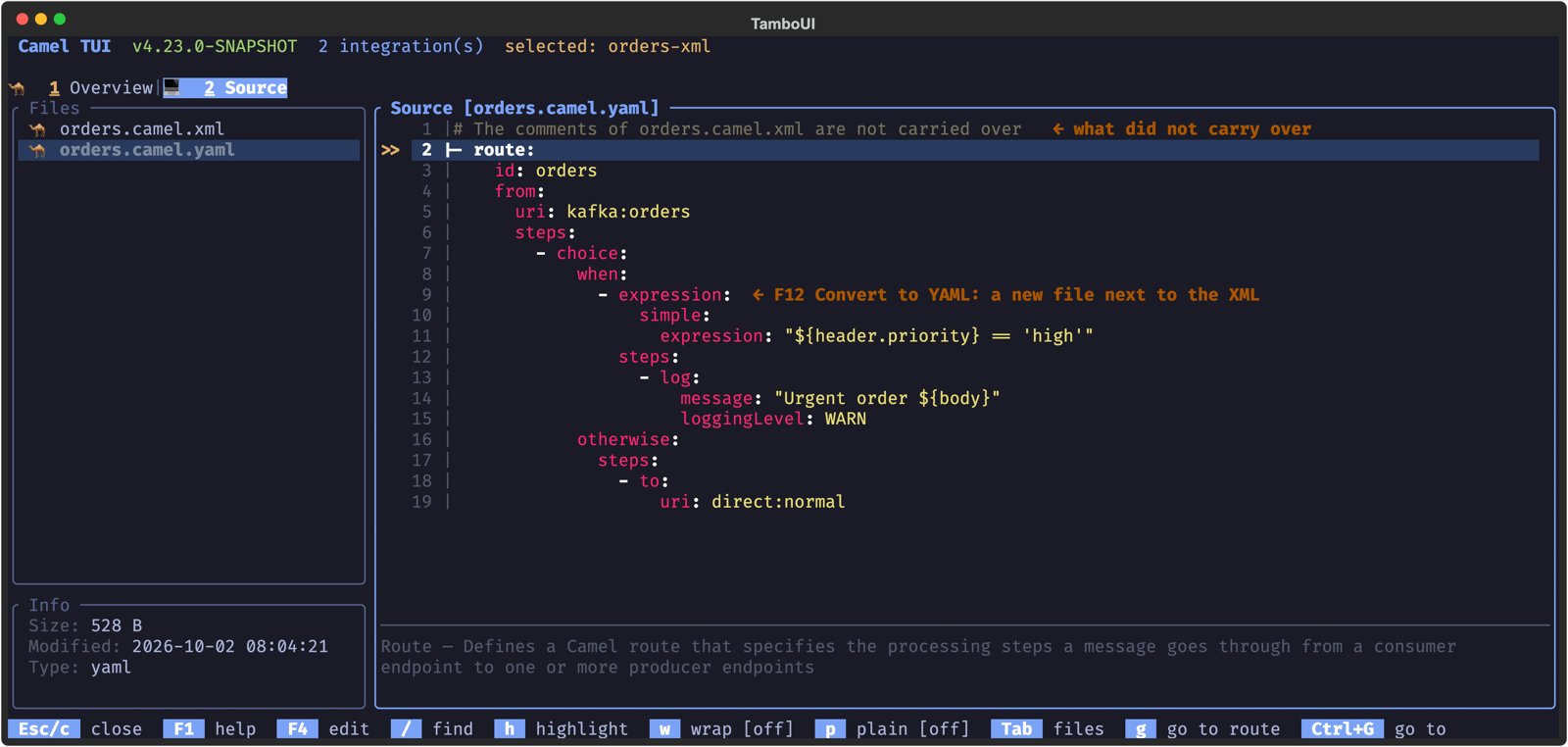Click the Source [orders.camel.yaml] panel title
The height and width of the screenshot is (747, 1568).
[x=525, y=108]
